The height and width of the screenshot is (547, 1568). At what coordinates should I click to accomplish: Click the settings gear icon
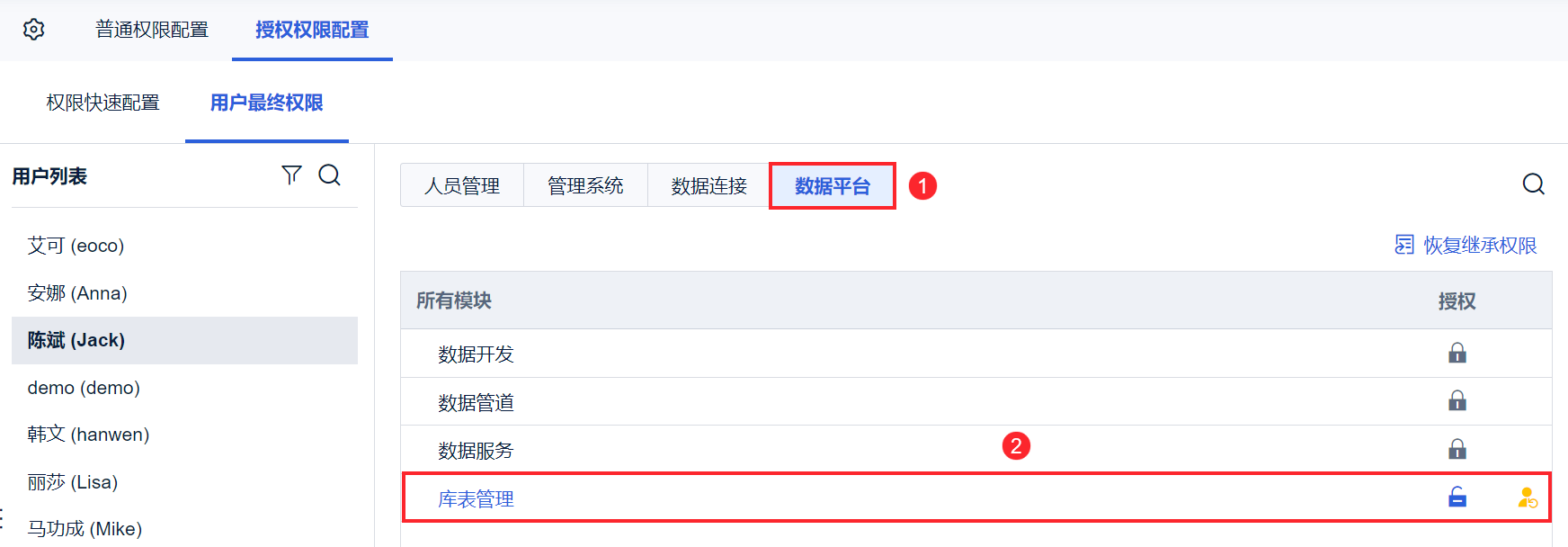tap(33, 30)
